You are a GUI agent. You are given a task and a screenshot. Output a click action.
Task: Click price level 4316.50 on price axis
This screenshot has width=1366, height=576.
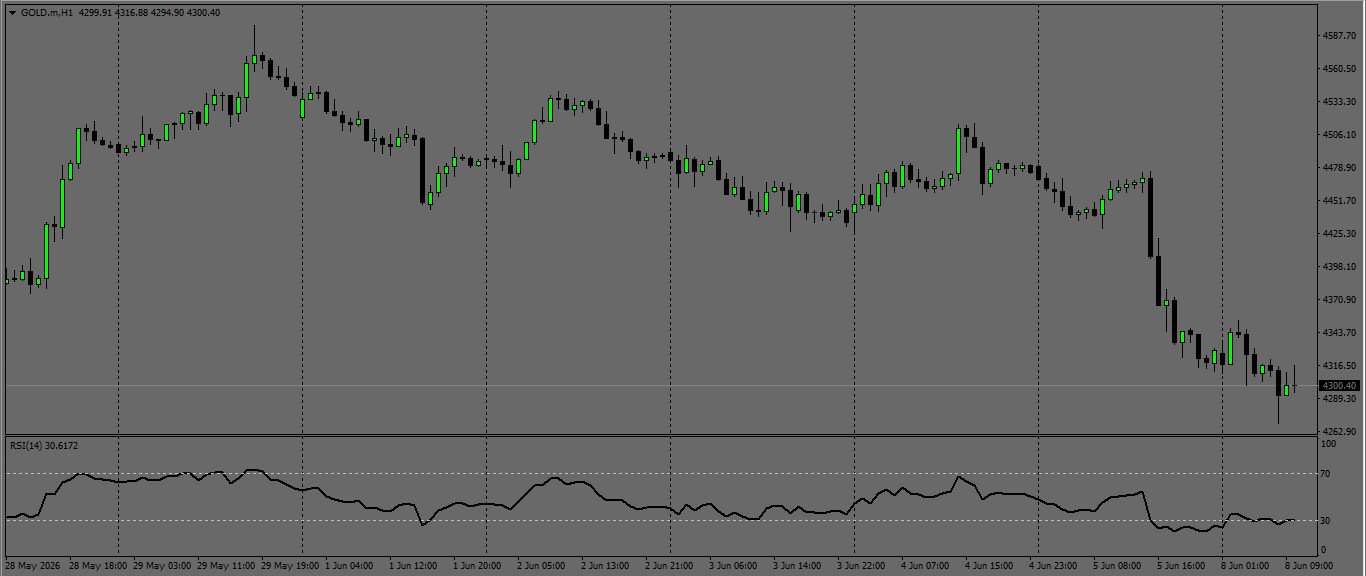[x=1338, y=366]
